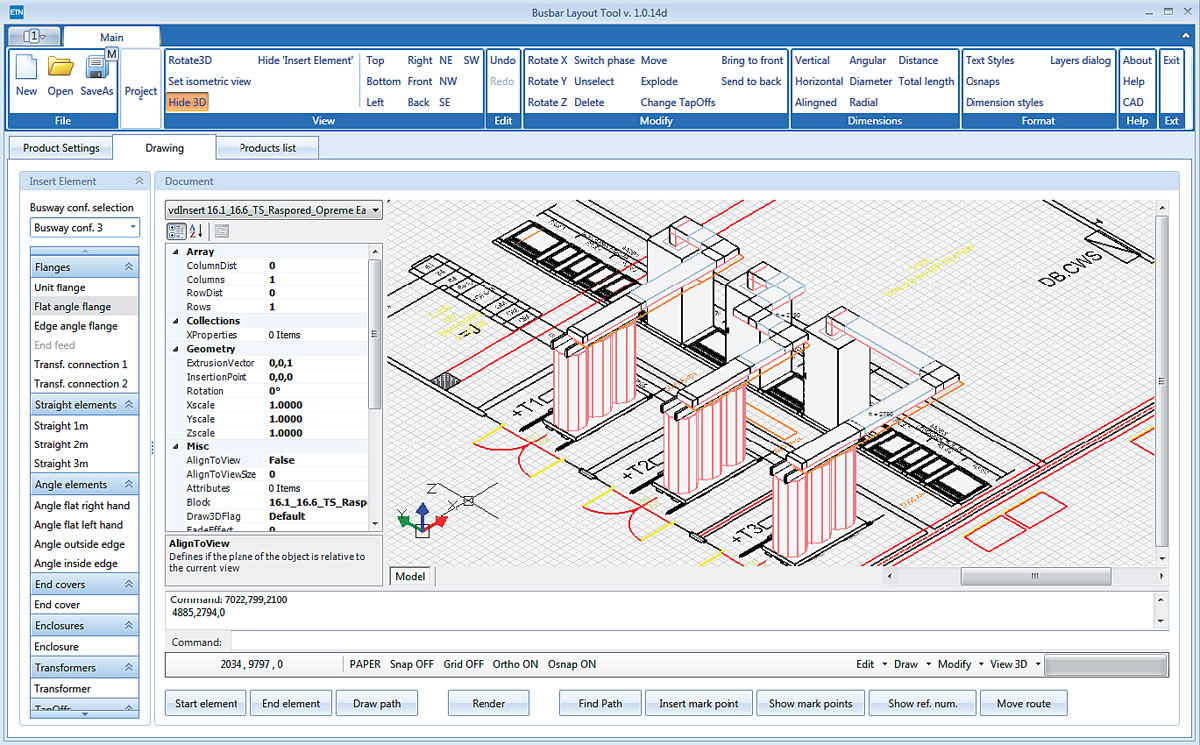
Task: Switch to the Product Settings tab
Action: pos(61,148)
